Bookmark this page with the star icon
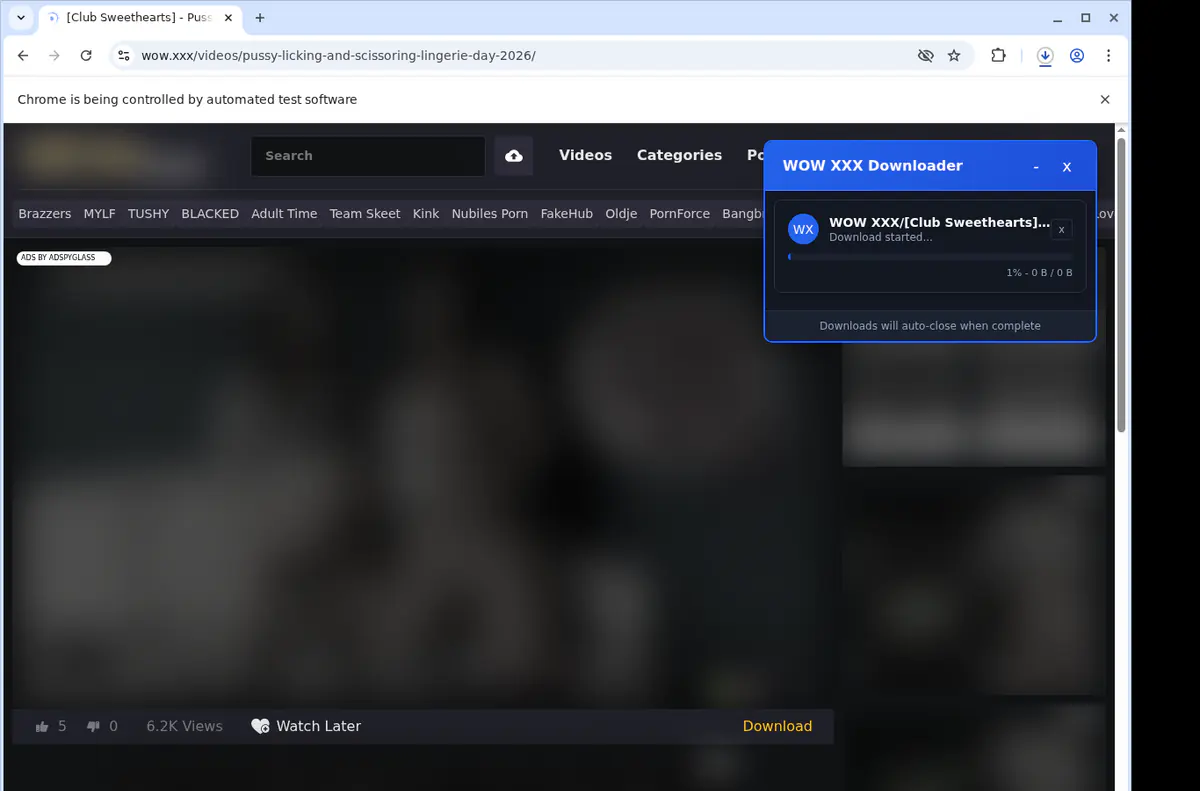1200x791 pixels. coord(954,56)
